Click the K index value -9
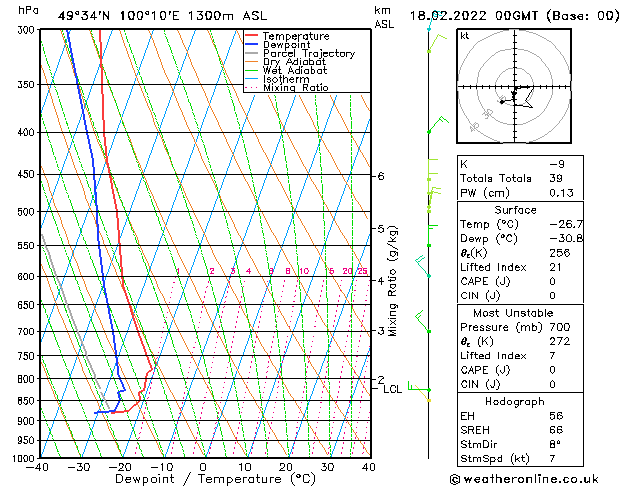Viewport: 629px width, 486px height. pos(557,164)
